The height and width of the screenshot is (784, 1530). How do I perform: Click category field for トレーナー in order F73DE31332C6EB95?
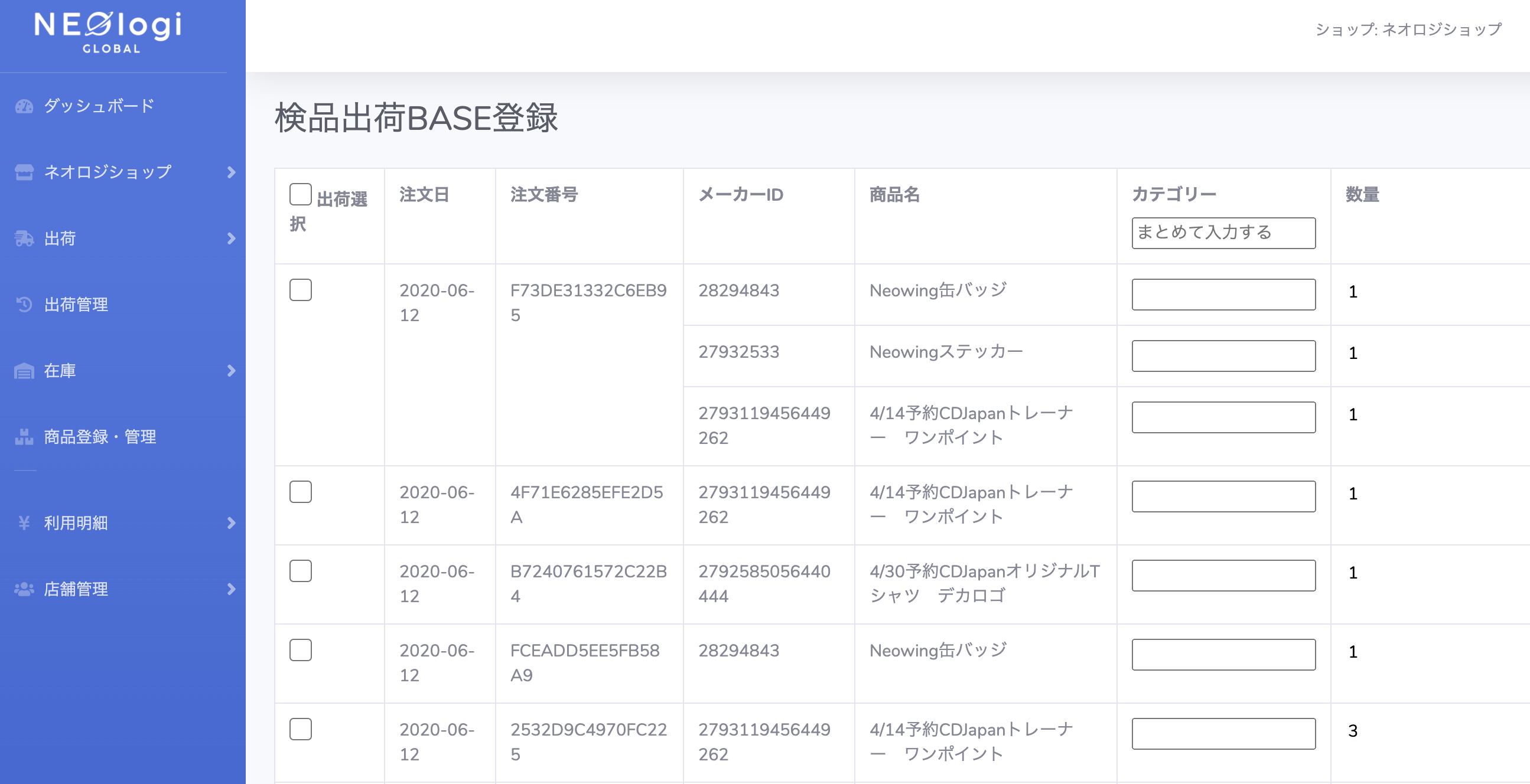[1223, 417]
